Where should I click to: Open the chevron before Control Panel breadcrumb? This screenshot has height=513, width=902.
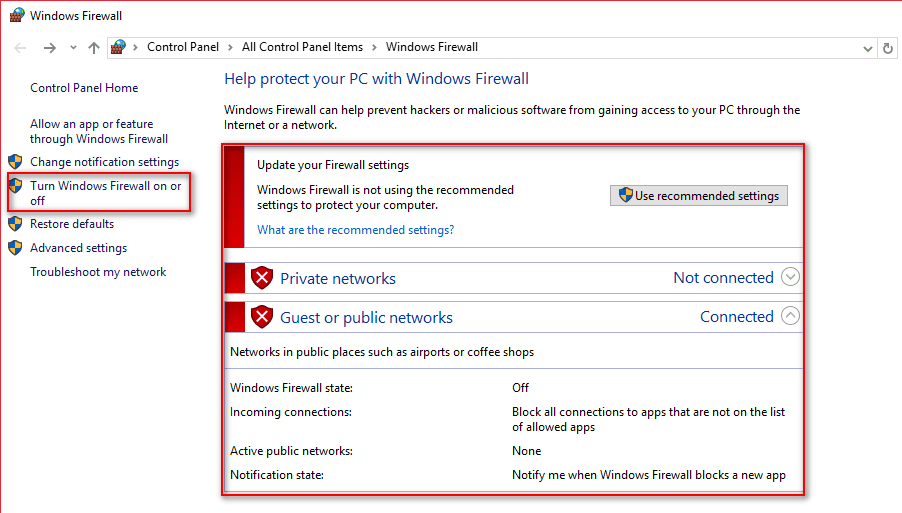pos(135,47)
